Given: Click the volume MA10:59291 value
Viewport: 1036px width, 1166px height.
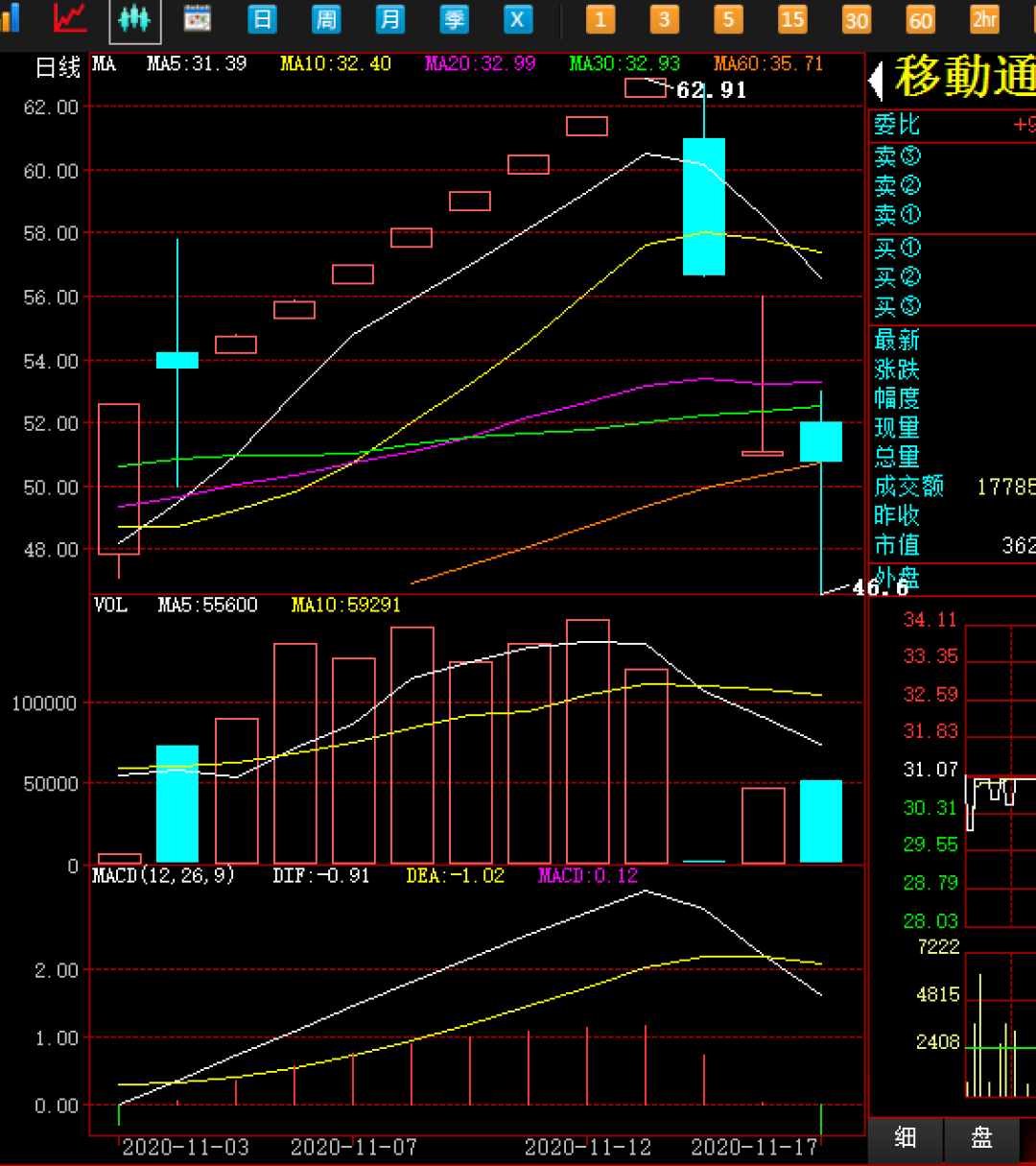Looking at the screenshot, I should (346, 606).
